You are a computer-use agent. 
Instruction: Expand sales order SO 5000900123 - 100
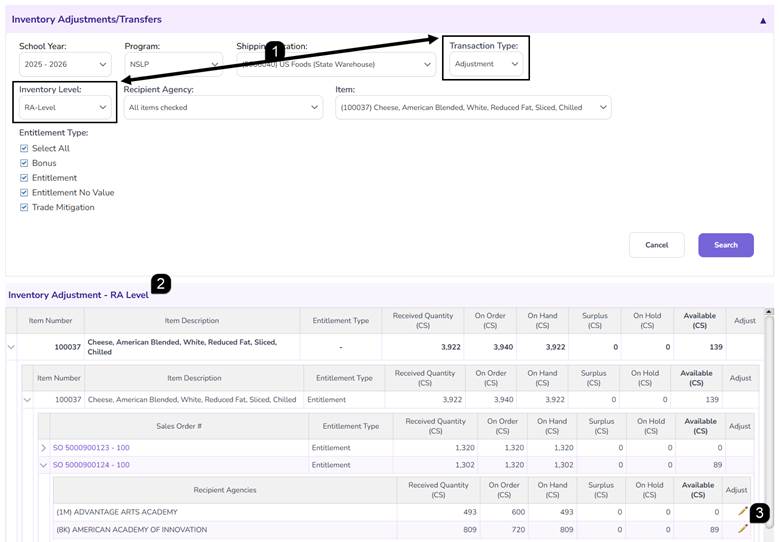tap(43, 448)
